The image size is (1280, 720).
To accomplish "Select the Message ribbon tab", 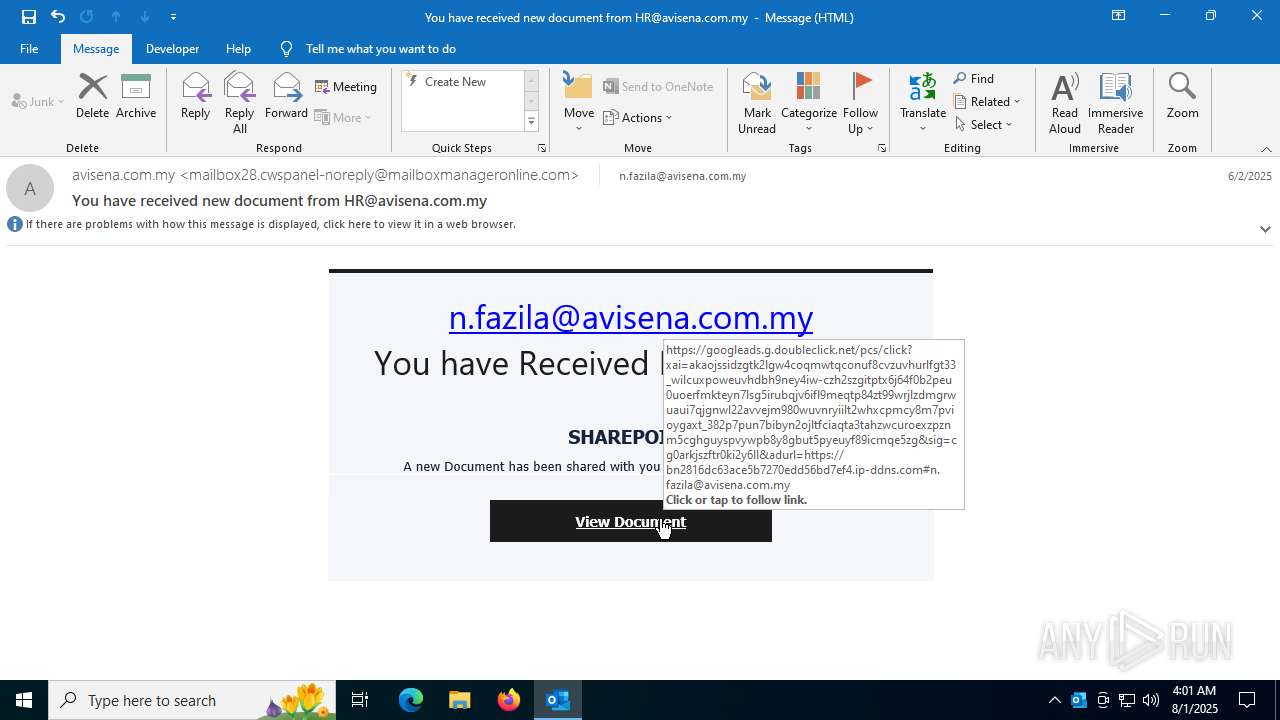I will point(96,48).
